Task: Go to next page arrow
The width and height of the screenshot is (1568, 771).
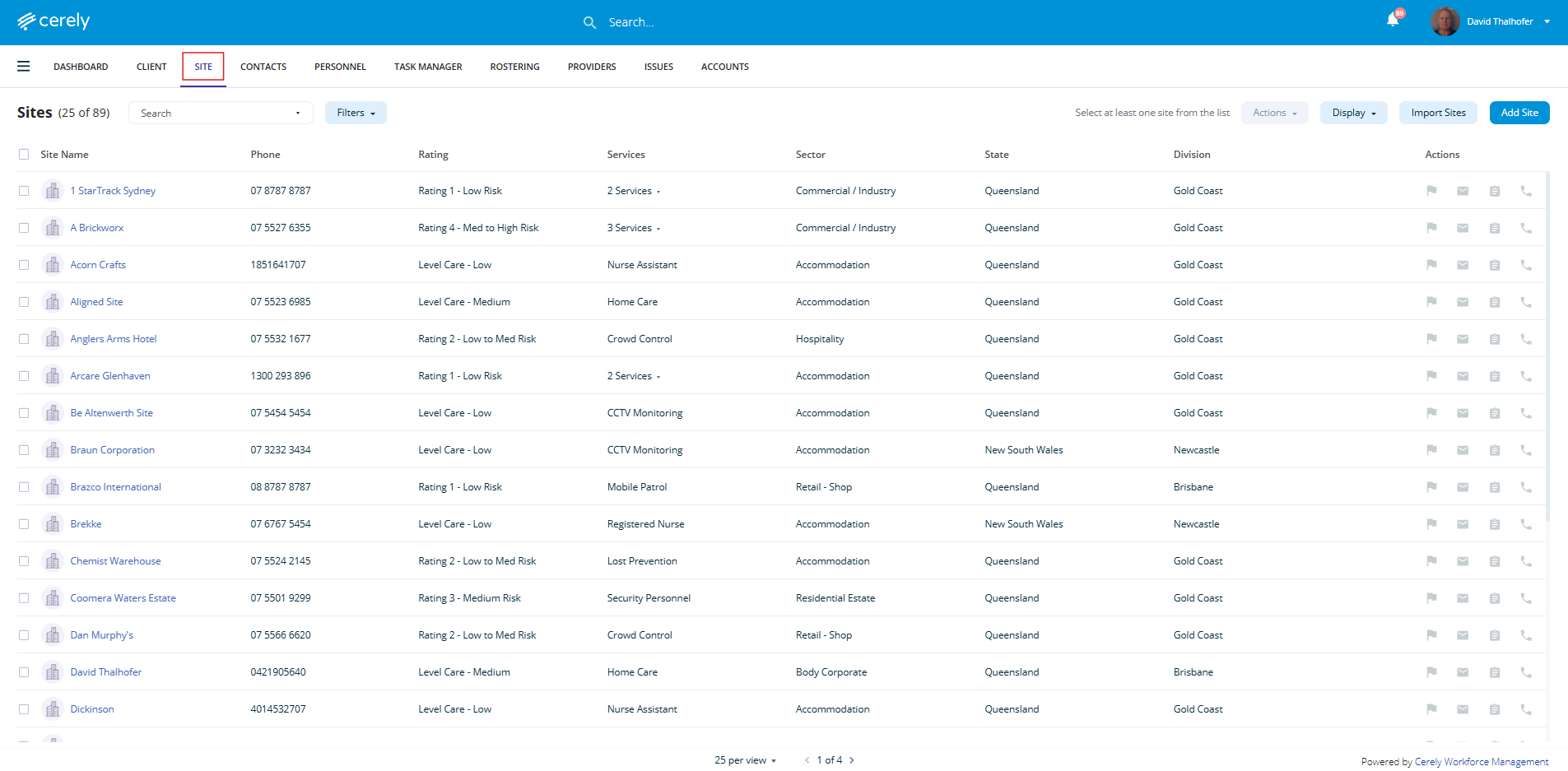Action: click(852, 760)
